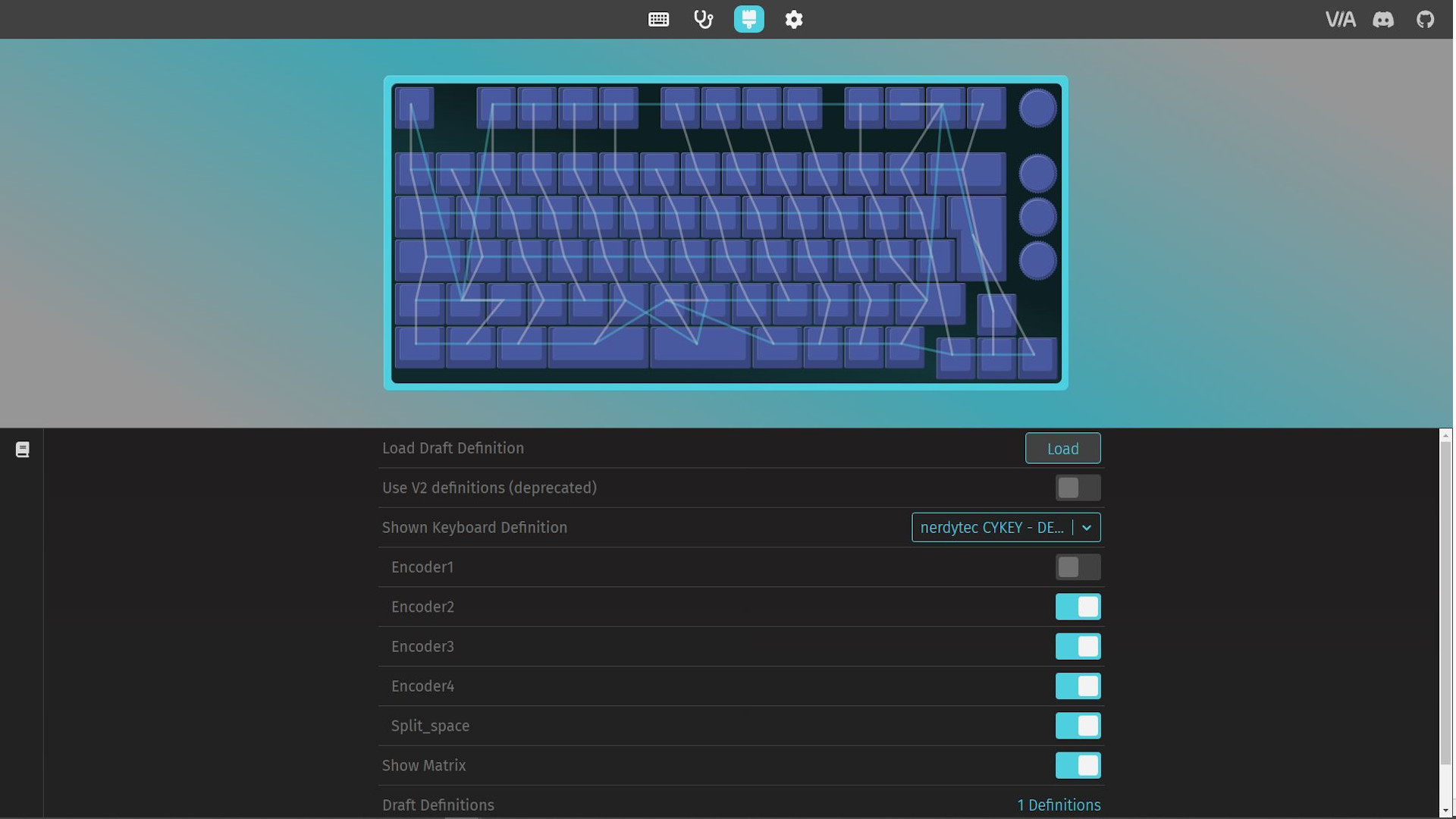The width and height of the screenshot is (1456, 819).
Task: Open the Discord link icon
Action: pyautogui.click(x=1383, y=20)
